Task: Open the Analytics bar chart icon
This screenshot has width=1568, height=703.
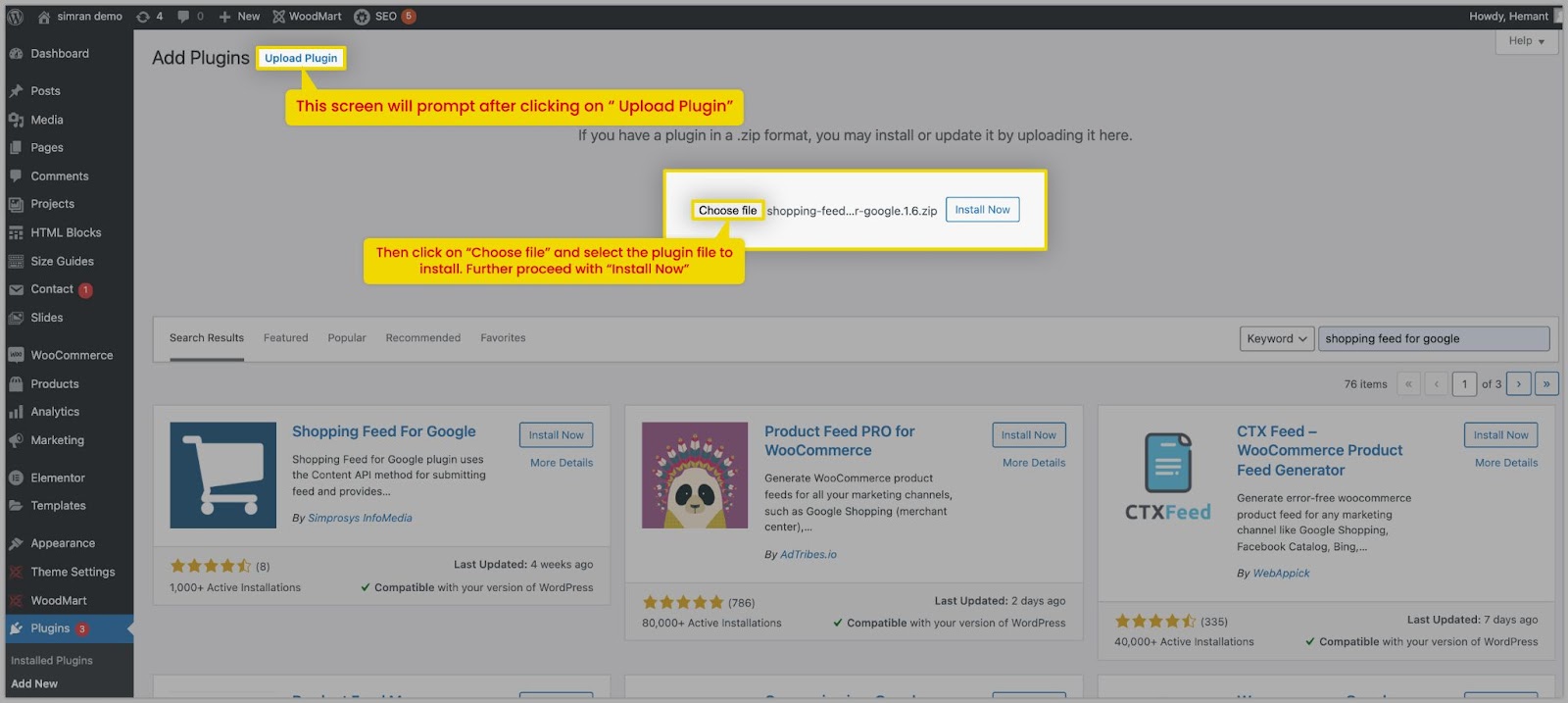Action: point(16,412)
